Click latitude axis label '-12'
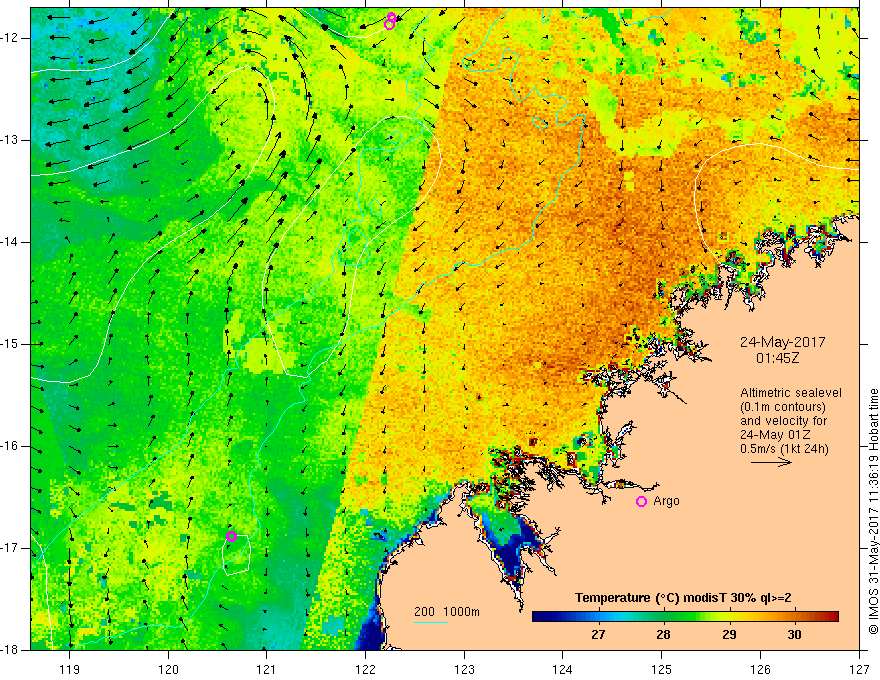880x680 pixels. click(x=11, y=38)
